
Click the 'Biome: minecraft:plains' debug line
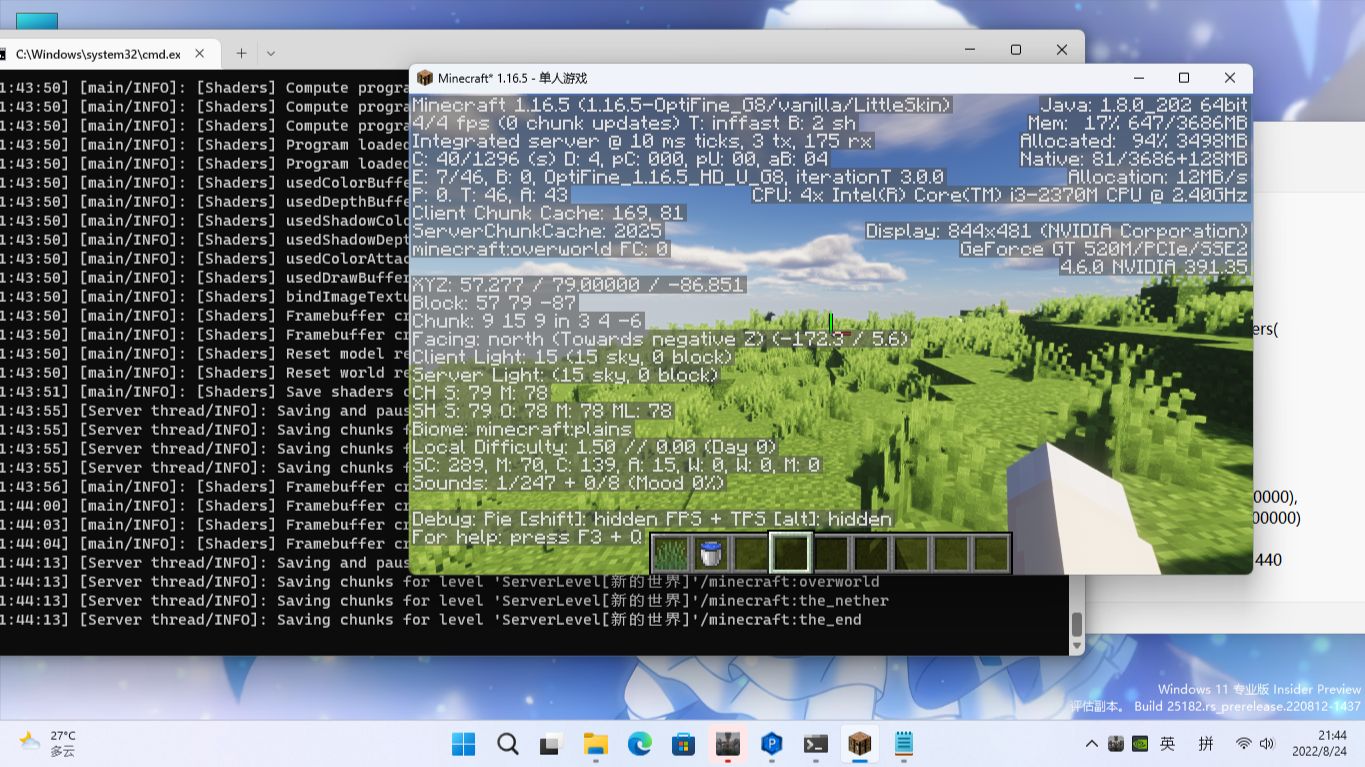[522, 429]
